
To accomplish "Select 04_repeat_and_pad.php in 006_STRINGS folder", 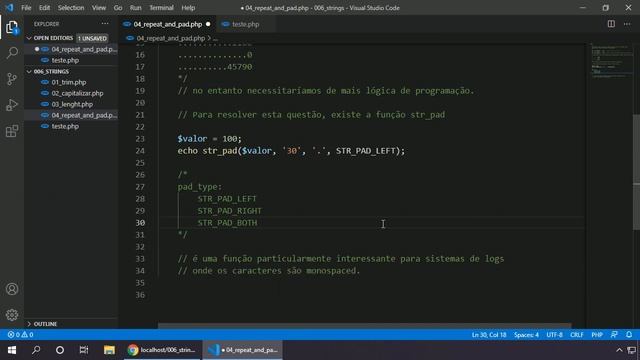I will click(71, 115).
